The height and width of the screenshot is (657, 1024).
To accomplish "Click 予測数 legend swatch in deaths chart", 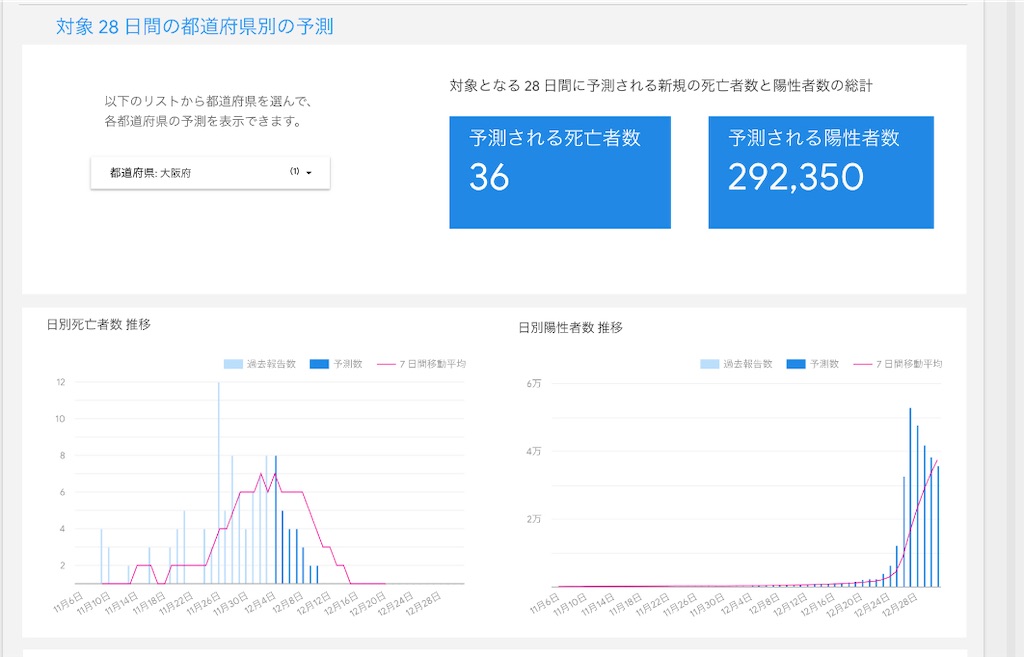I will [319, 364].
